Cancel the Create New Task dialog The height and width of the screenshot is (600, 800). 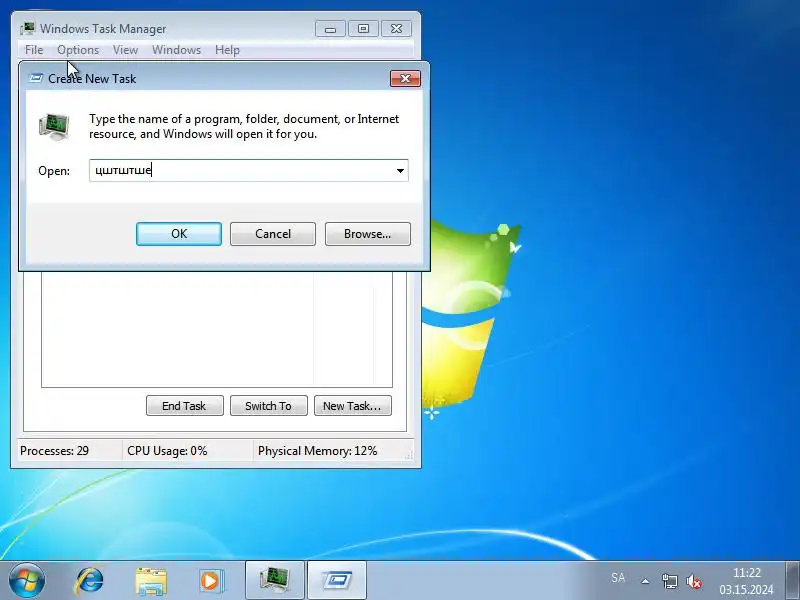pyautogui.click(x=273, y=234)
